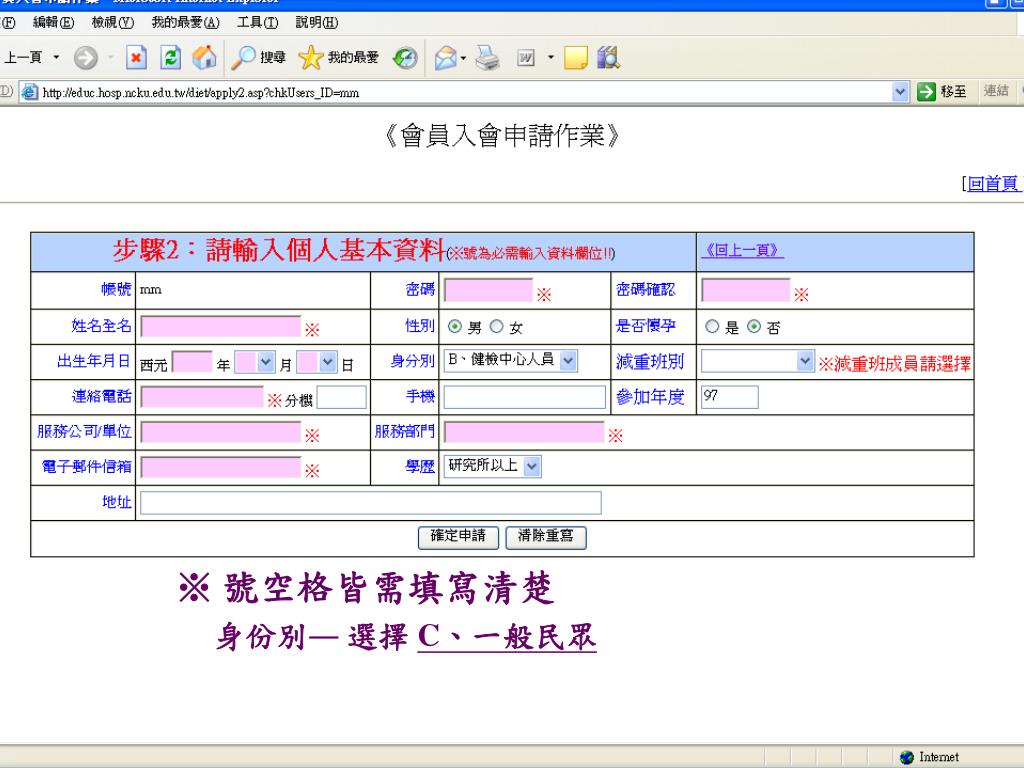The width and height of the screenshot is (1024, 768).
Task: Click the 確定申請 submit button
Action: [x=458, y=537]
